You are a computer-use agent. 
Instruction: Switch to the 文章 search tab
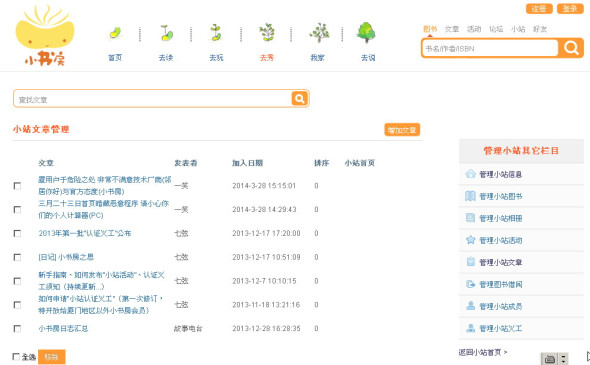tap(452, 29)
